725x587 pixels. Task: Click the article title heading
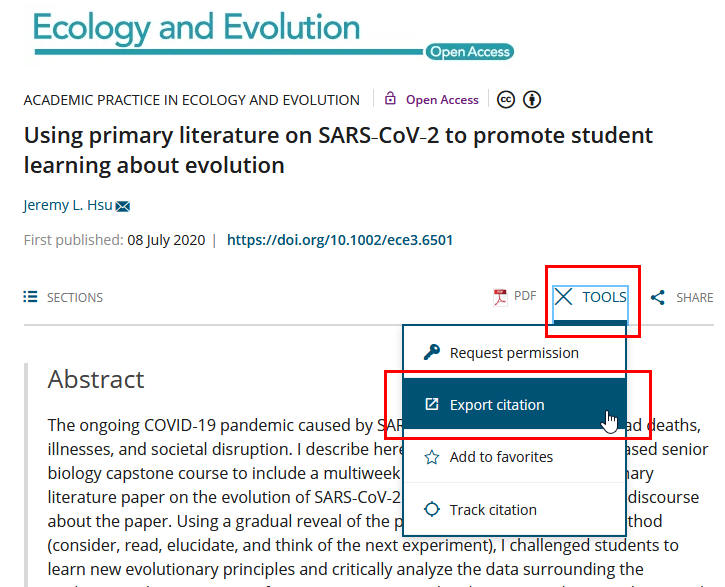(x=338, y=149)
